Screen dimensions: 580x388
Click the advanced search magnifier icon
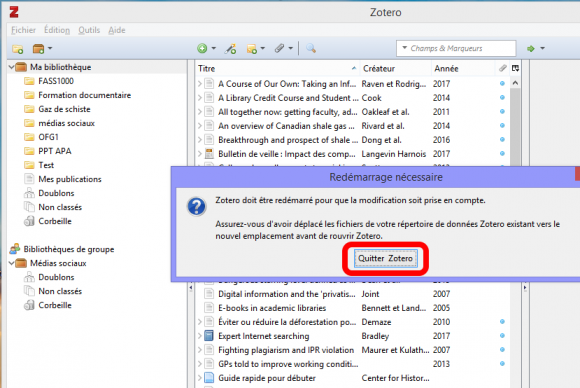tap(311, 48)
